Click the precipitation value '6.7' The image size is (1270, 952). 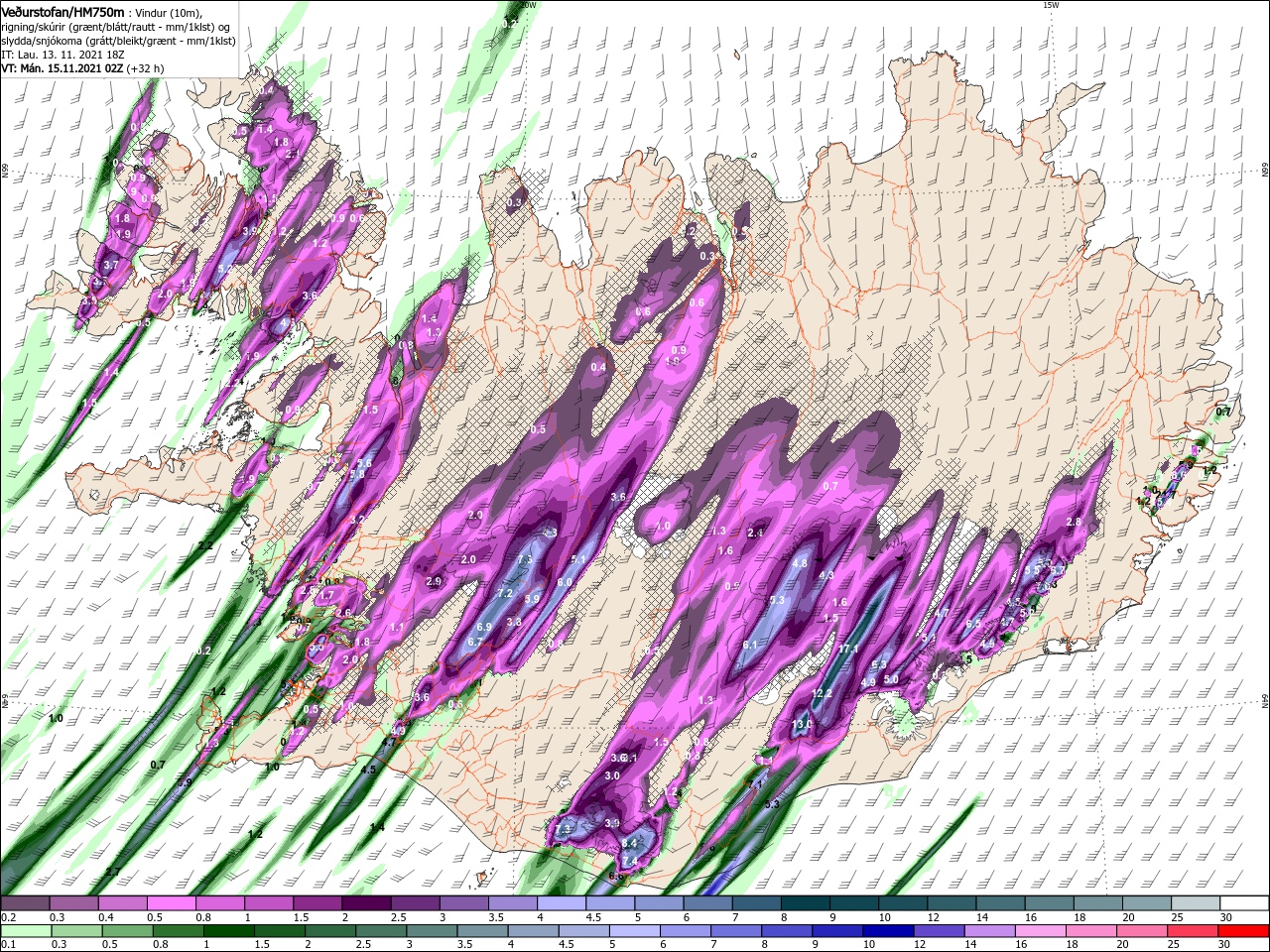[x=474, y=642]
